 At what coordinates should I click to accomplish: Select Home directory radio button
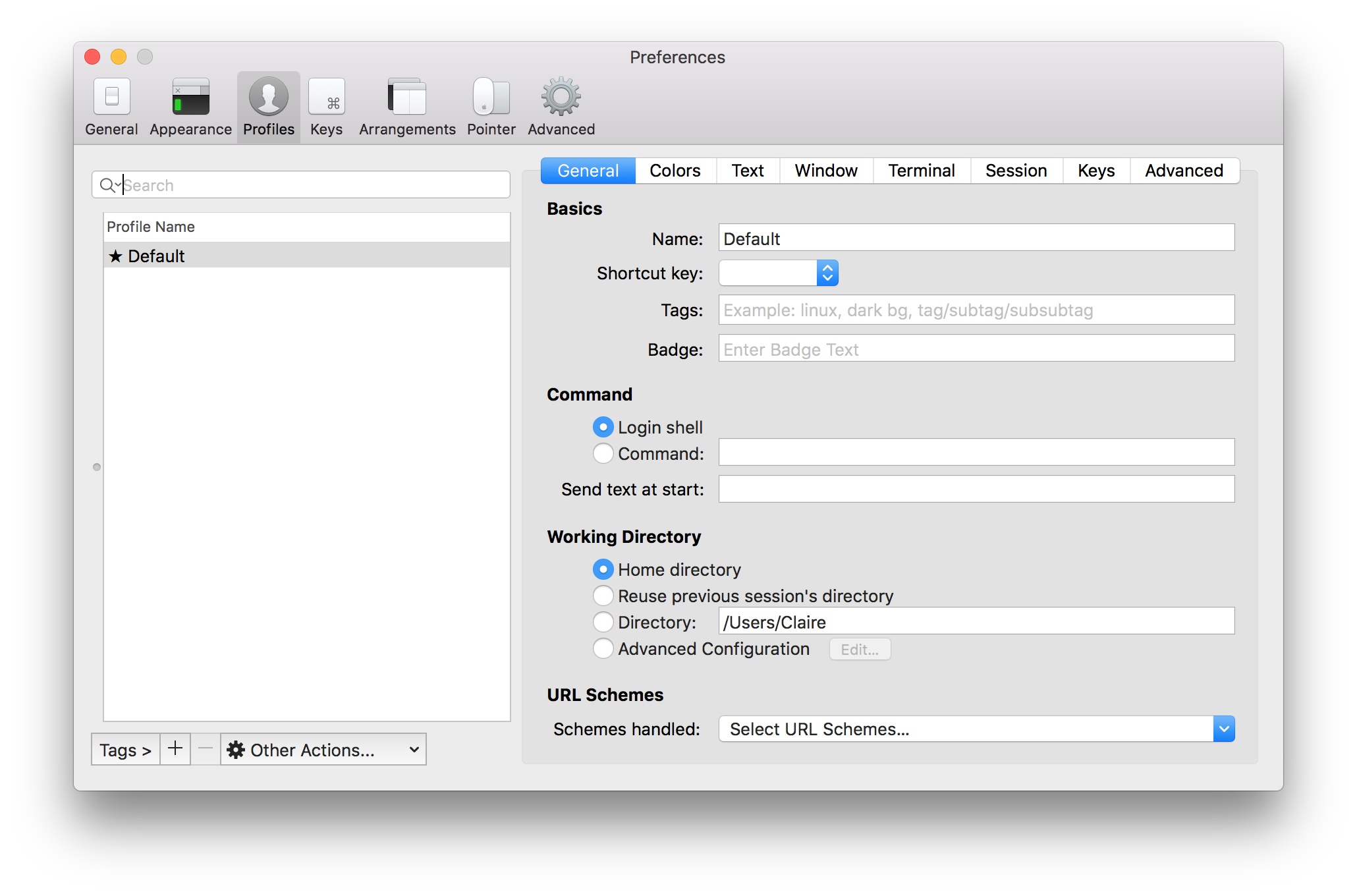(x=600, y=569)
